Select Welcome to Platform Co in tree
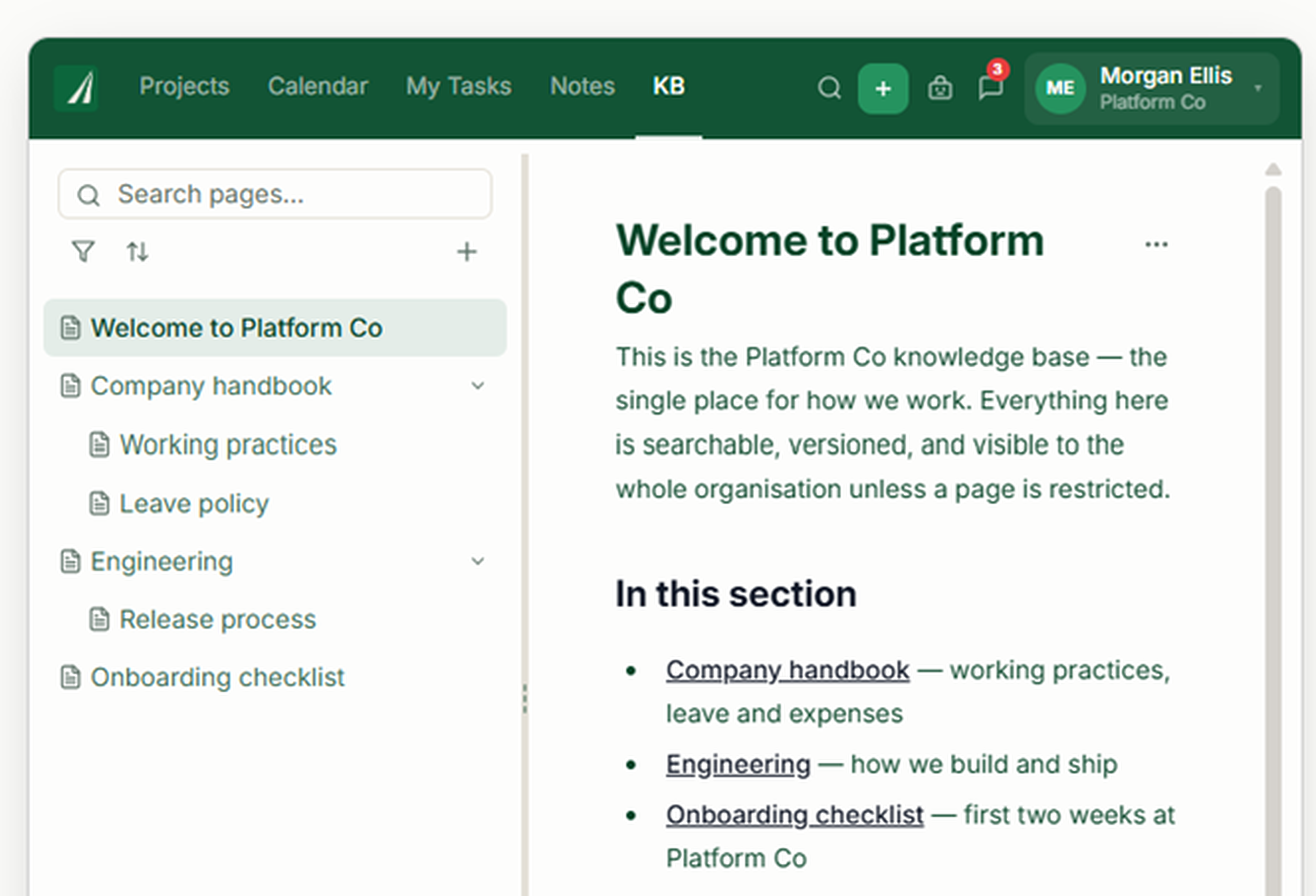 click(275, 328)
